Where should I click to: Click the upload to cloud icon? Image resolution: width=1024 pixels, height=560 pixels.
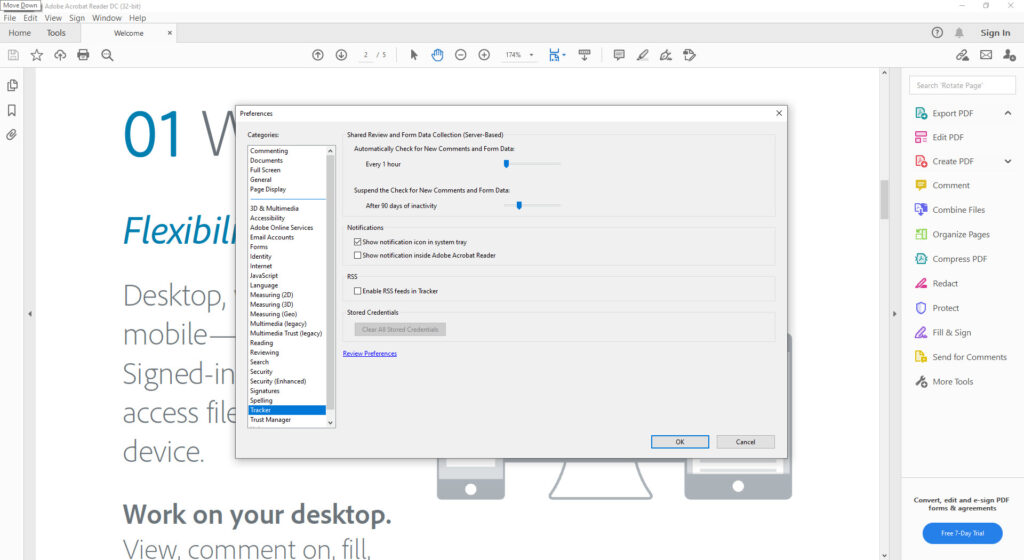point(60,55)
